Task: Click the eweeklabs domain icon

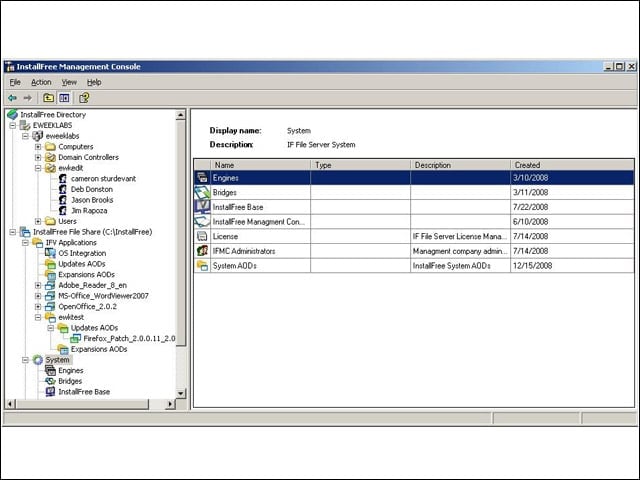Action: (38, 136)
